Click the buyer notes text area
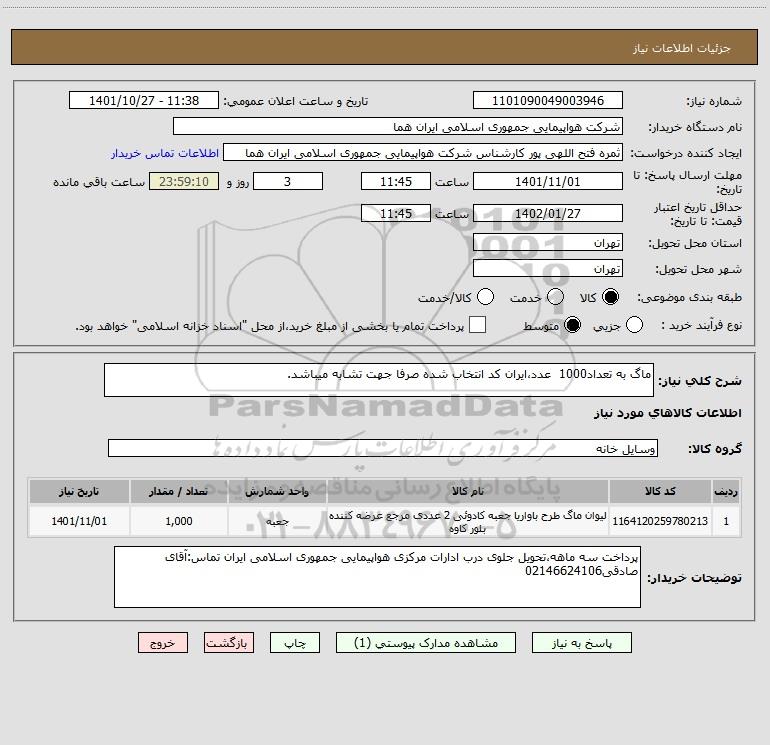The image size is (770, 745). point(377,577)
